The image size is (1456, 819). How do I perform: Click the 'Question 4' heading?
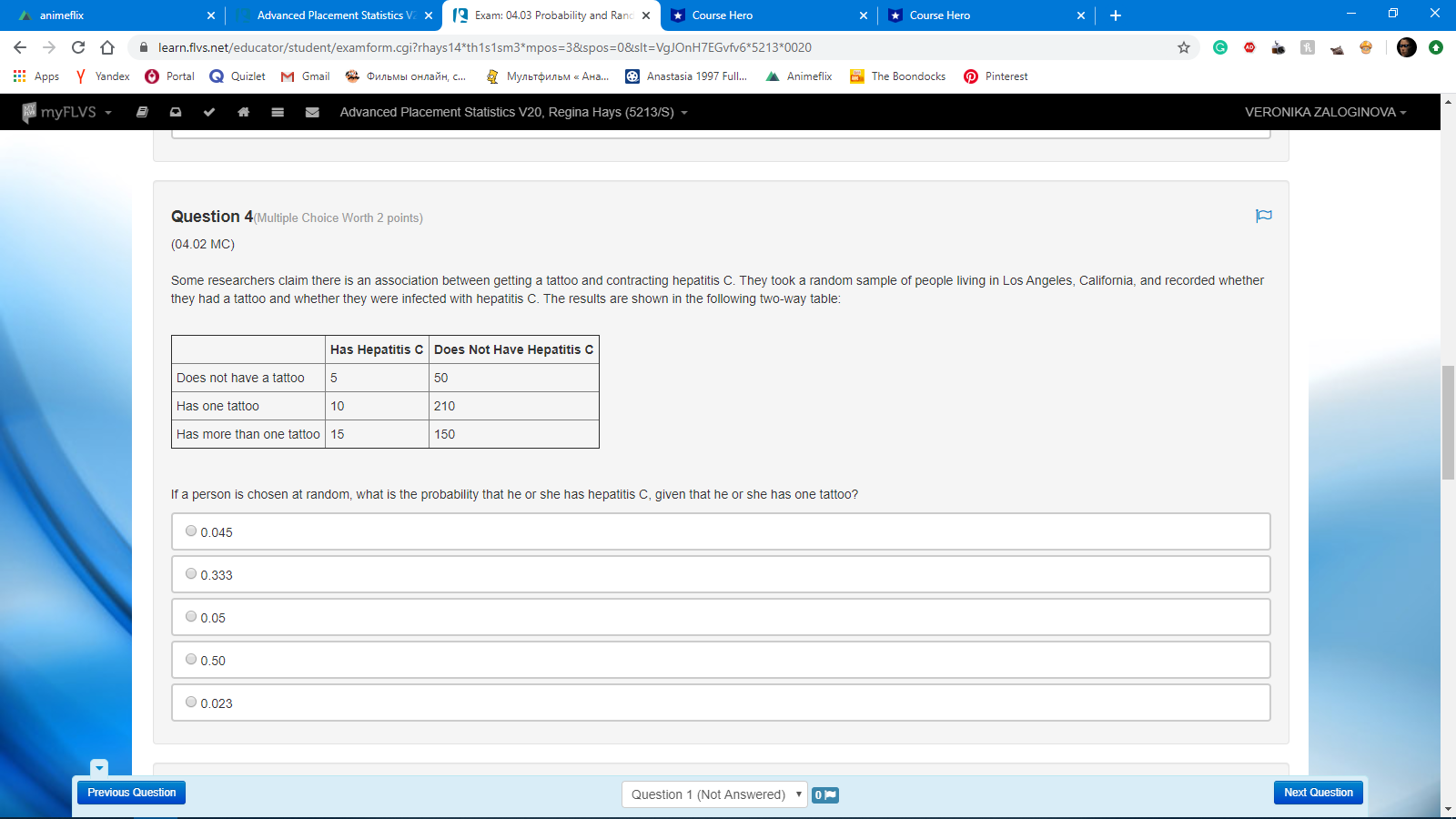(x=212, y=217)
